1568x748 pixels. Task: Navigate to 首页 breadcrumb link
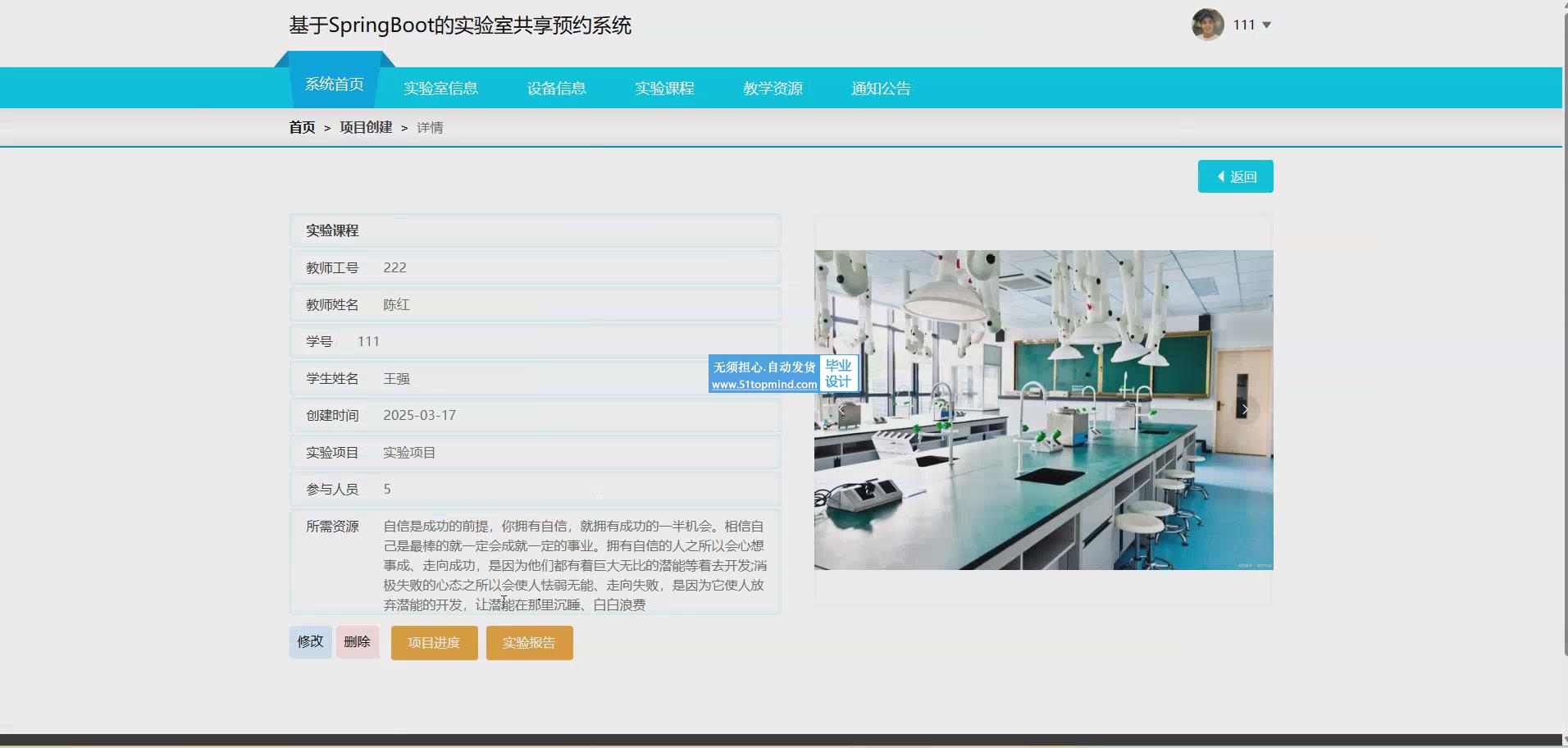[302, 127]
